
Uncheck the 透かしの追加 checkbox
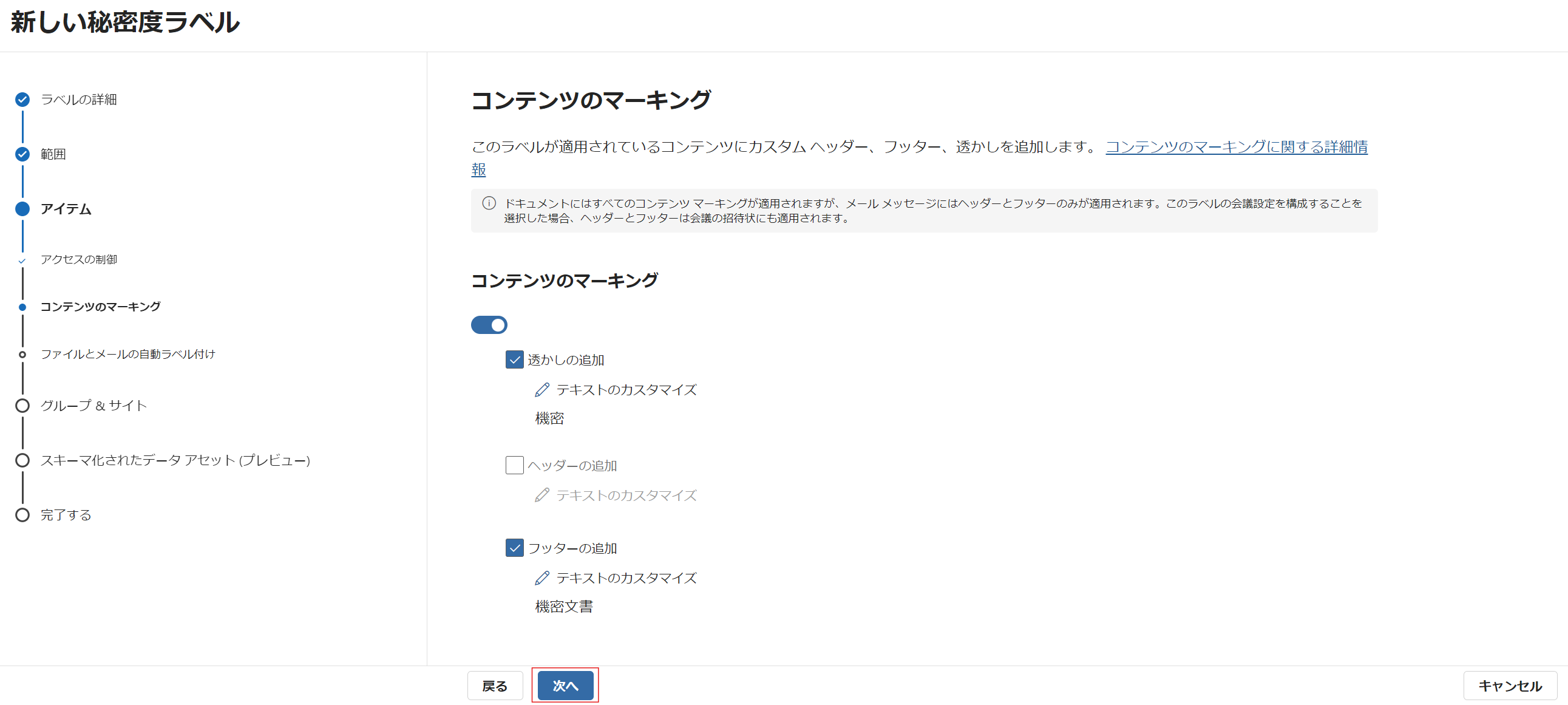pyautogui.click(x=514, y=360)
